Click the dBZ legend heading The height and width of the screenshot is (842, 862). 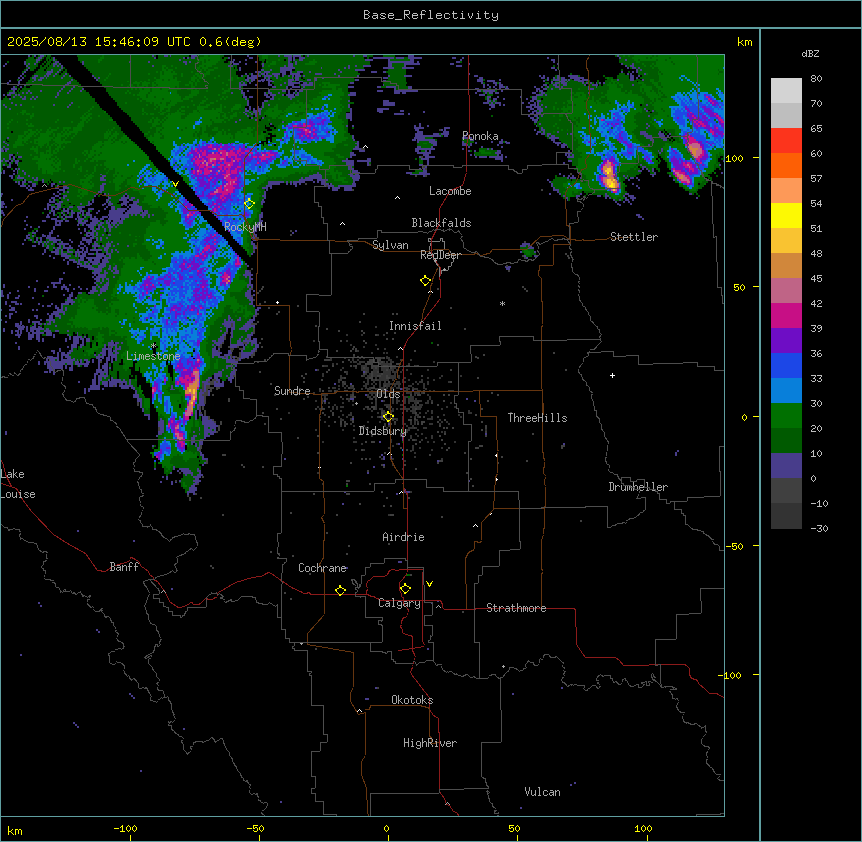point(810,54)
